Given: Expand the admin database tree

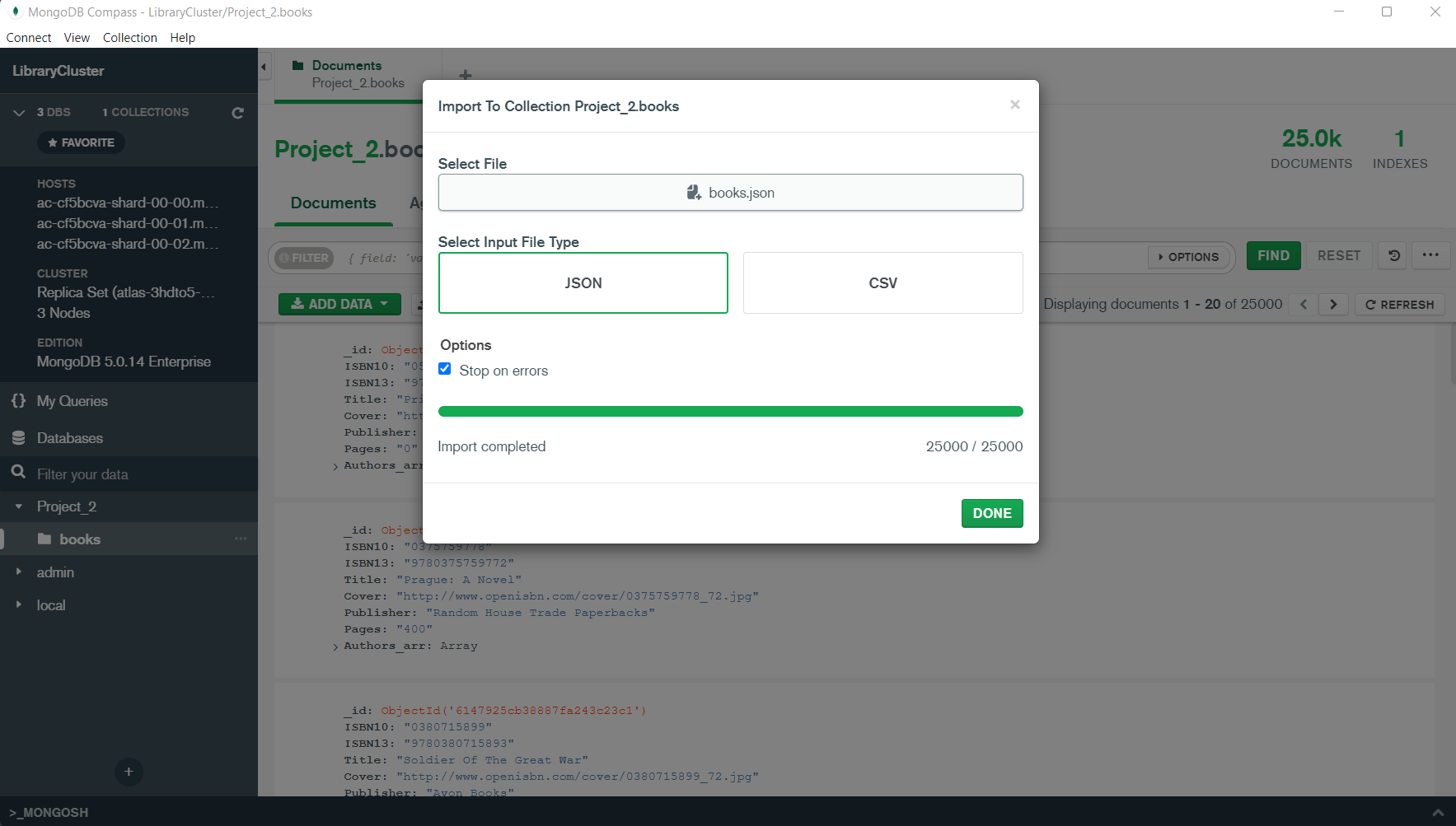Looking at the screenshot, I should point(19,572).
